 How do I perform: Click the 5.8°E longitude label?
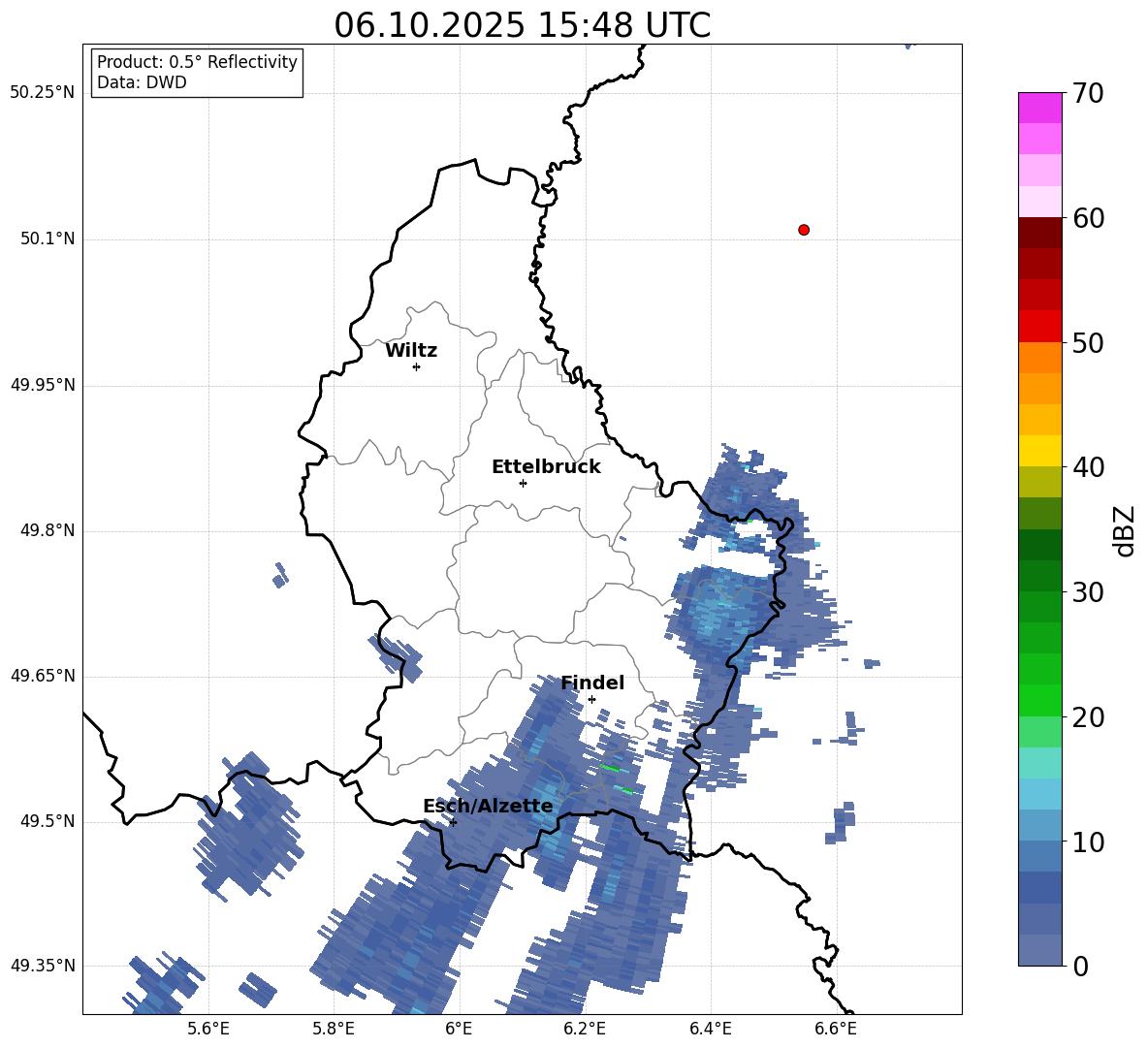[x=334, y=1030]
